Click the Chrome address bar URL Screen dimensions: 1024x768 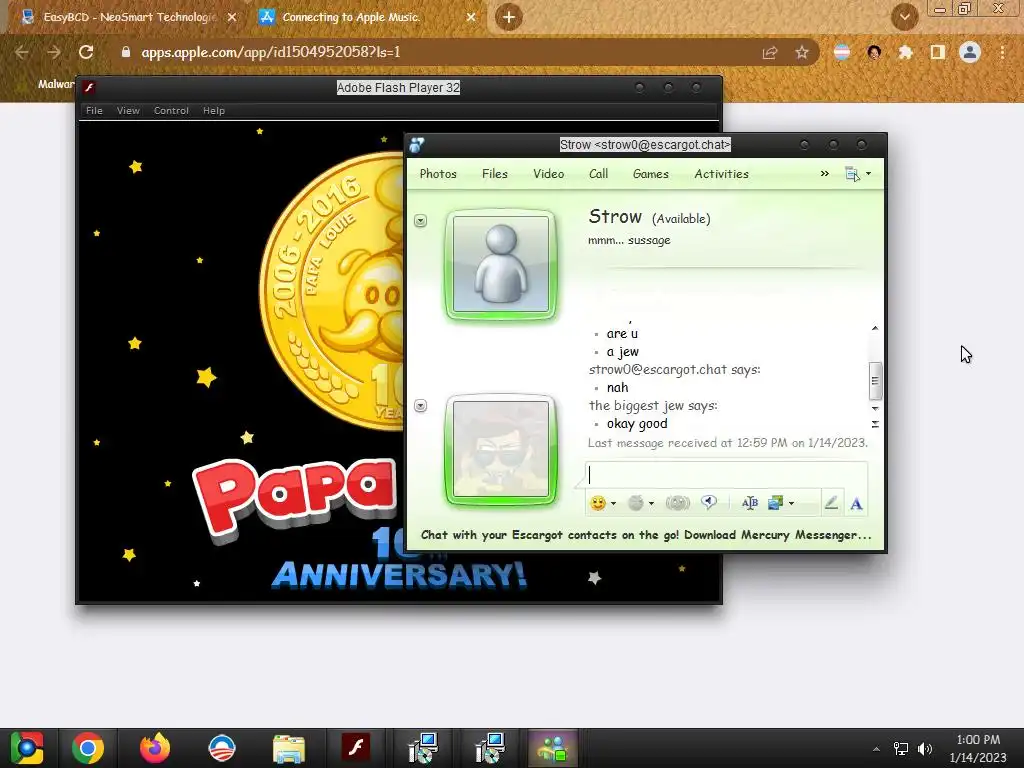(x=271, y=52)
